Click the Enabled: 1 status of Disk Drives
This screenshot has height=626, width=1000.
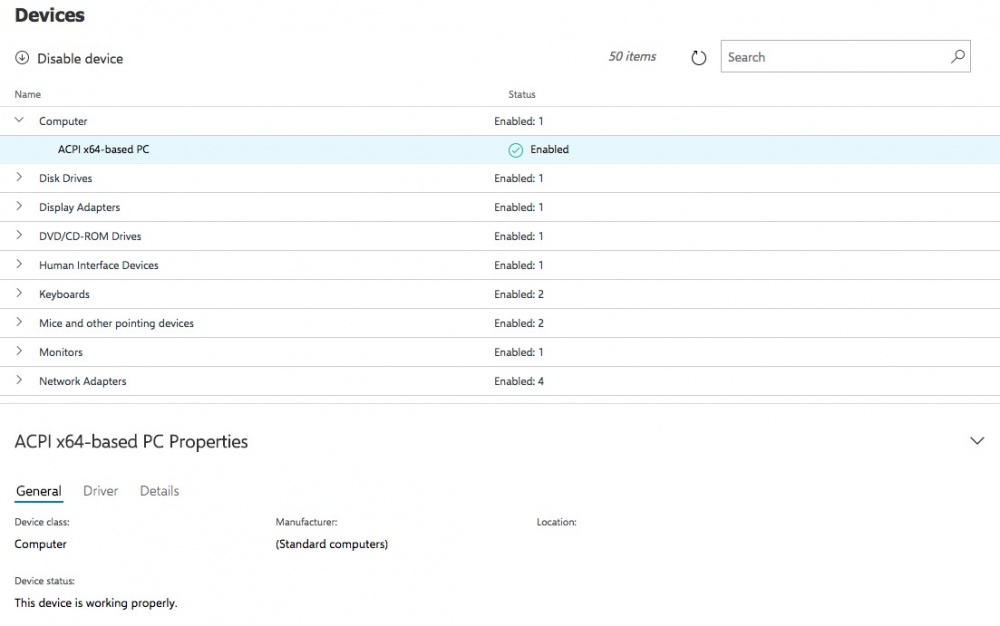tap(518, 178)
